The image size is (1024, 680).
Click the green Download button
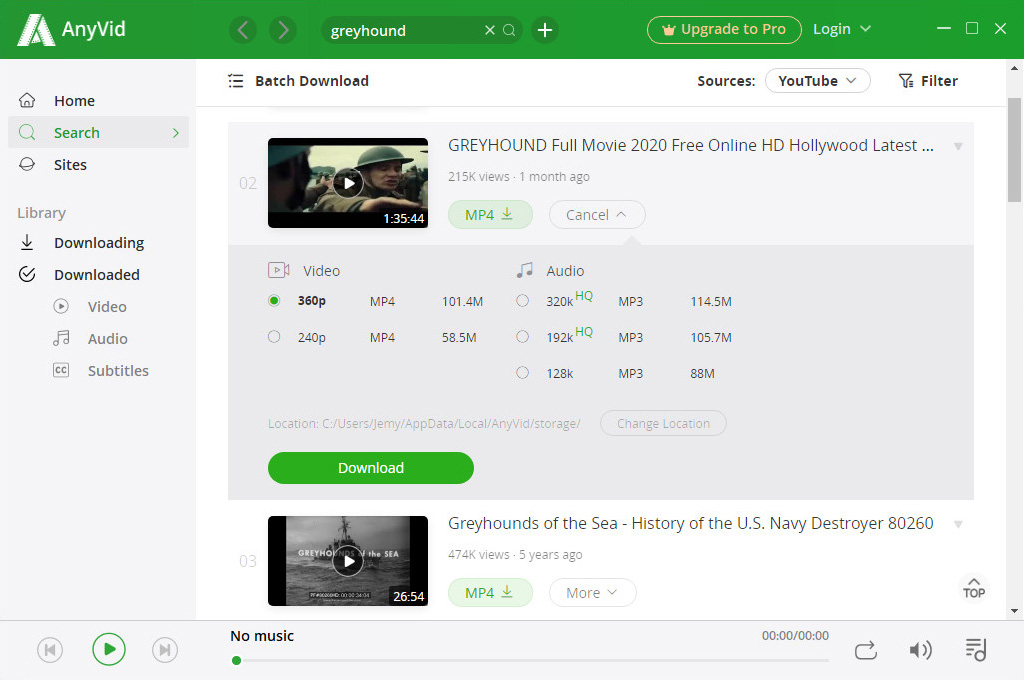370,468
